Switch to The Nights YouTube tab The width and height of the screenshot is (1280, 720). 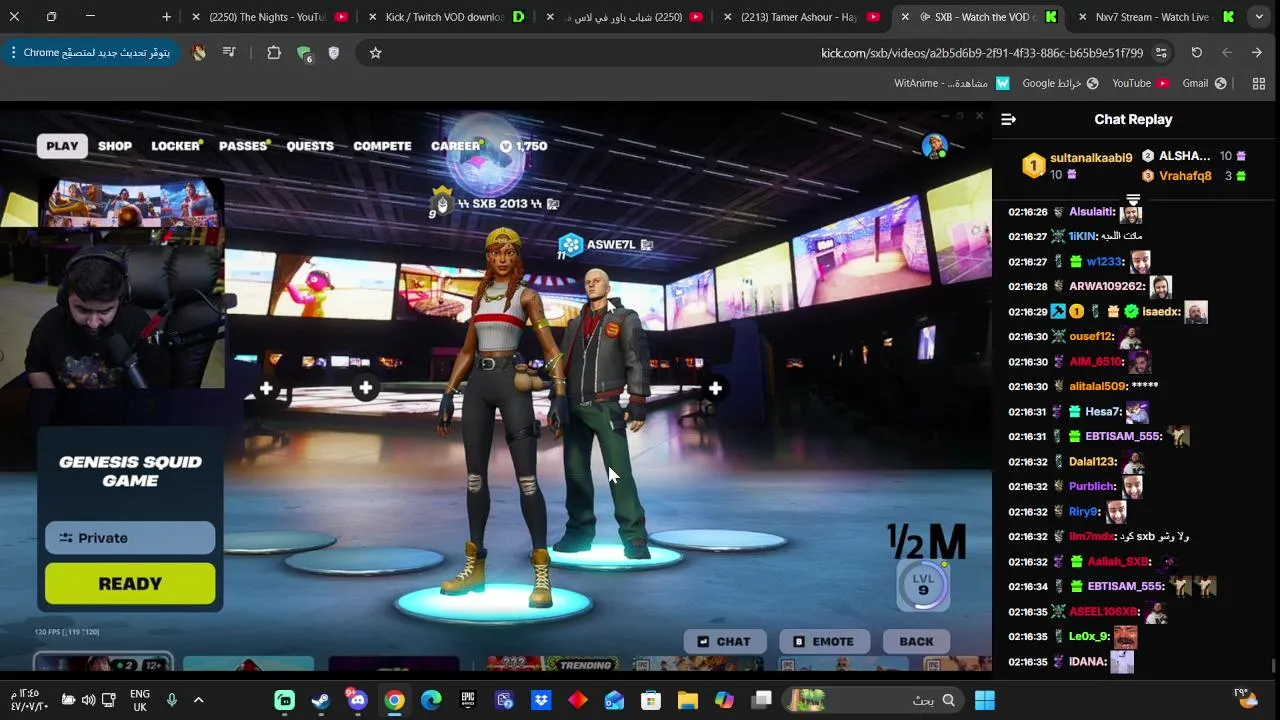(x=268, y=17)
